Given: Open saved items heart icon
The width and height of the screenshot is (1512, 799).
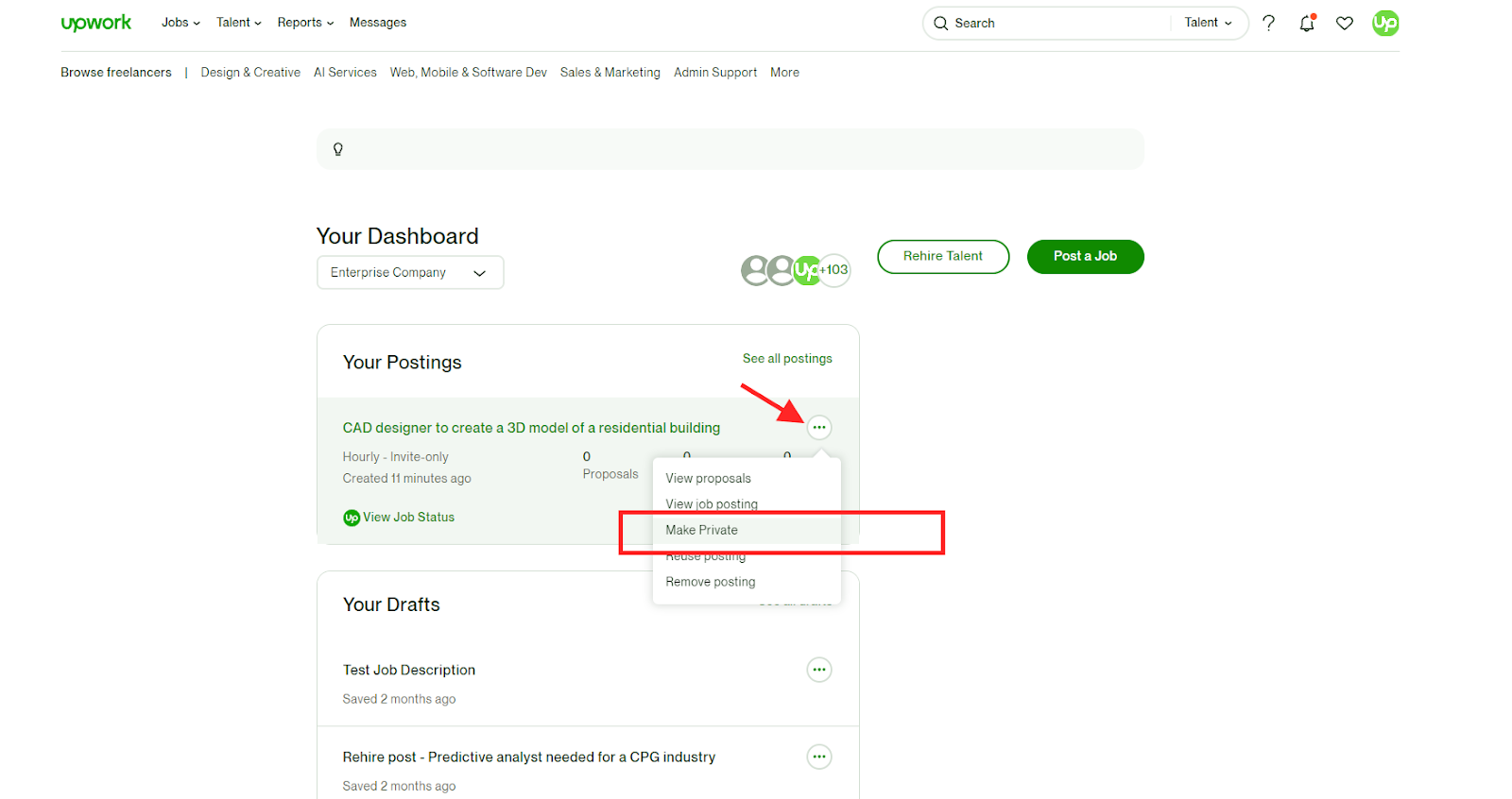Looking at the screenshot, I should (x=1345, y=23).
